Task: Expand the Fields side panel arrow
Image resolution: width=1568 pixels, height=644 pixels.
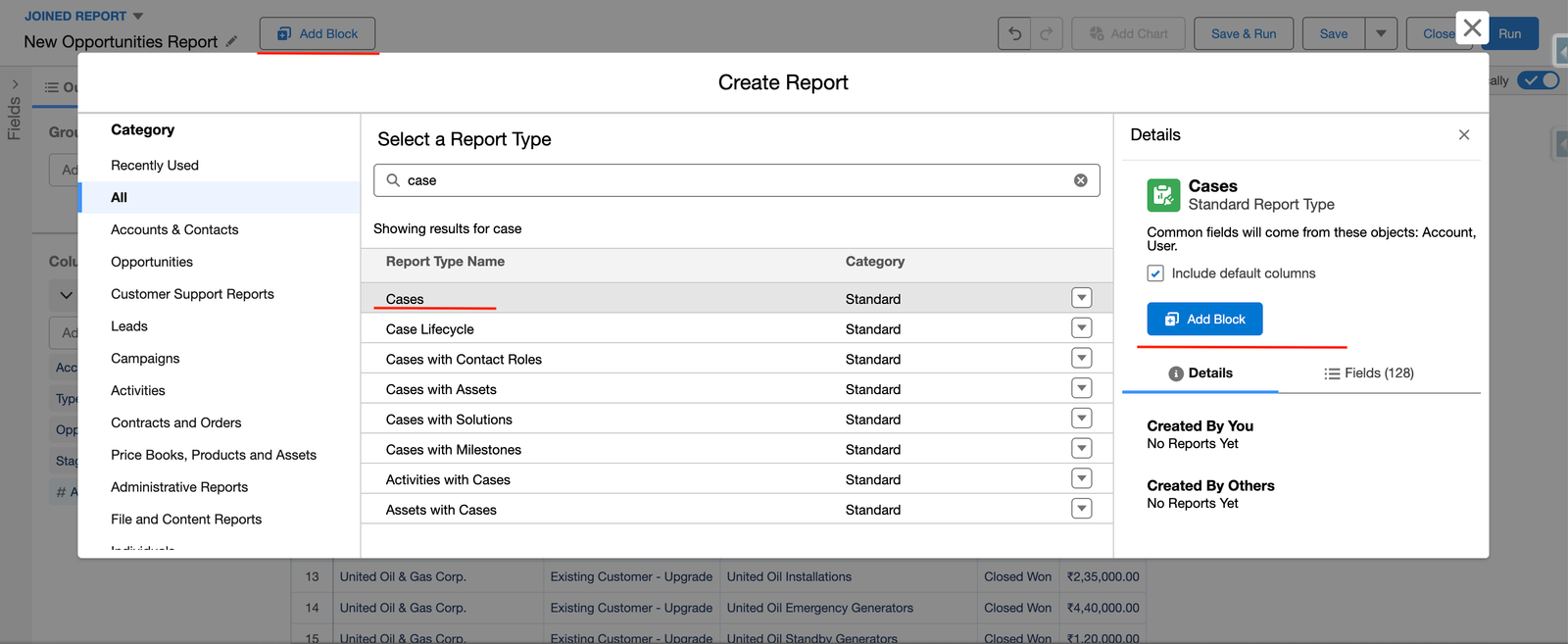Action: click(15, 84)
